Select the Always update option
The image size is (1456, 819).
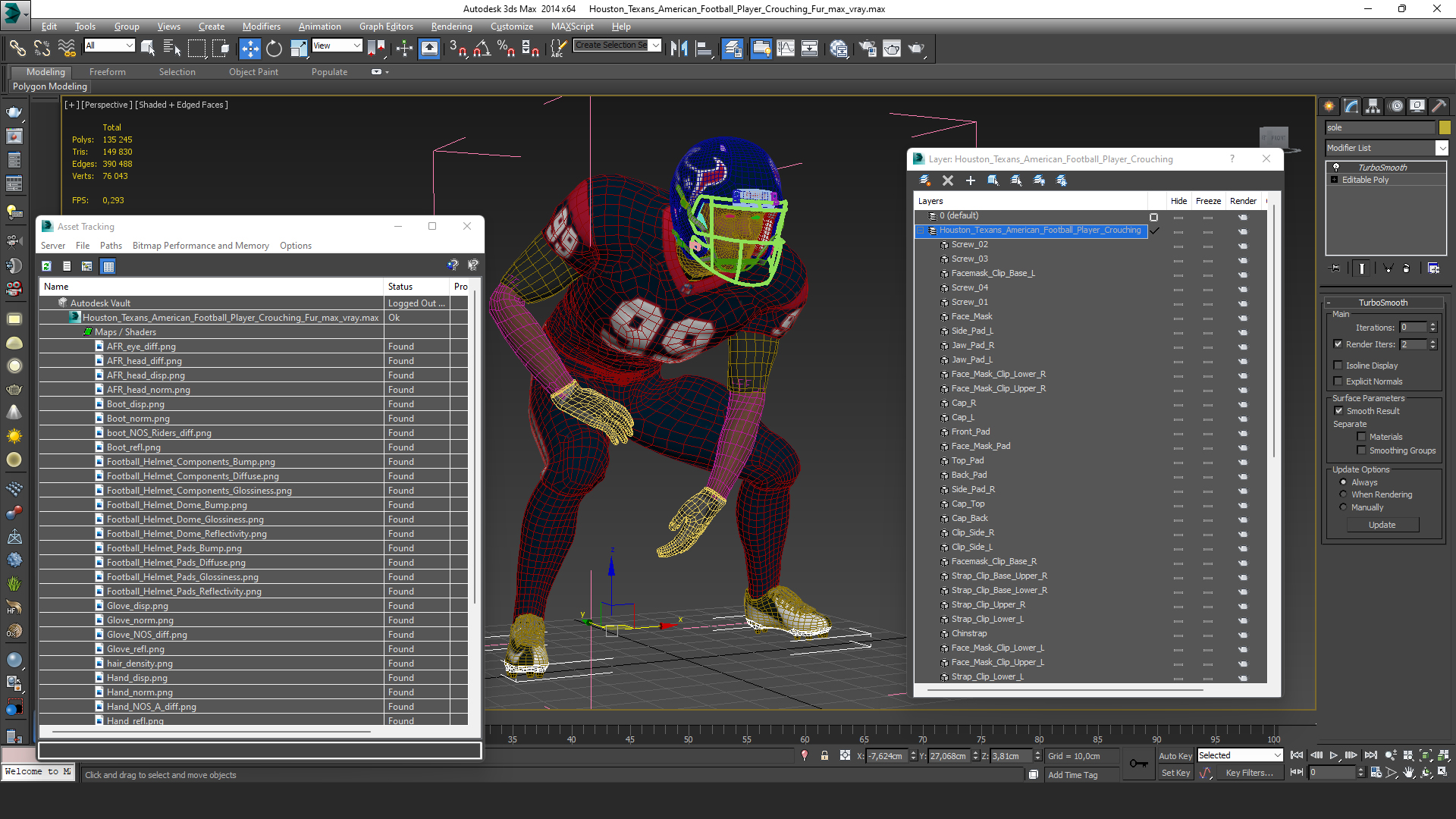(1344, 482)
